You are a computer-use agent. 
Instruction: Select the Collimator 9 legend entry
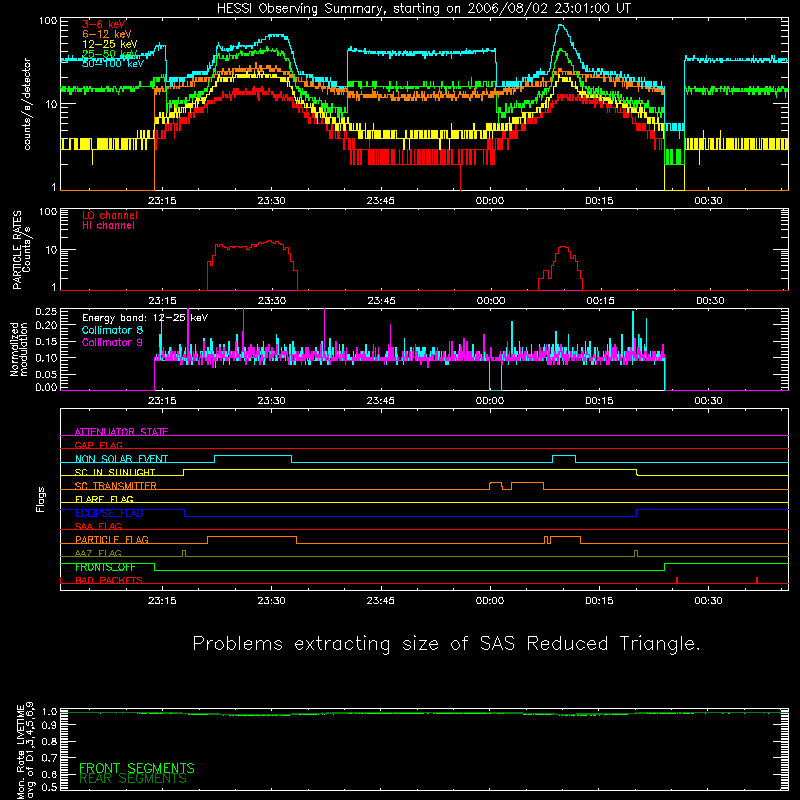[112, 342]
